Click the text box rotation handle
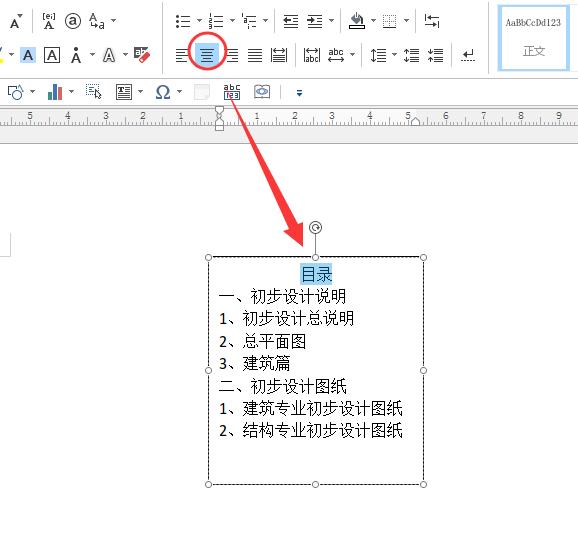This screenshot has width=578, height=536. 315,227
